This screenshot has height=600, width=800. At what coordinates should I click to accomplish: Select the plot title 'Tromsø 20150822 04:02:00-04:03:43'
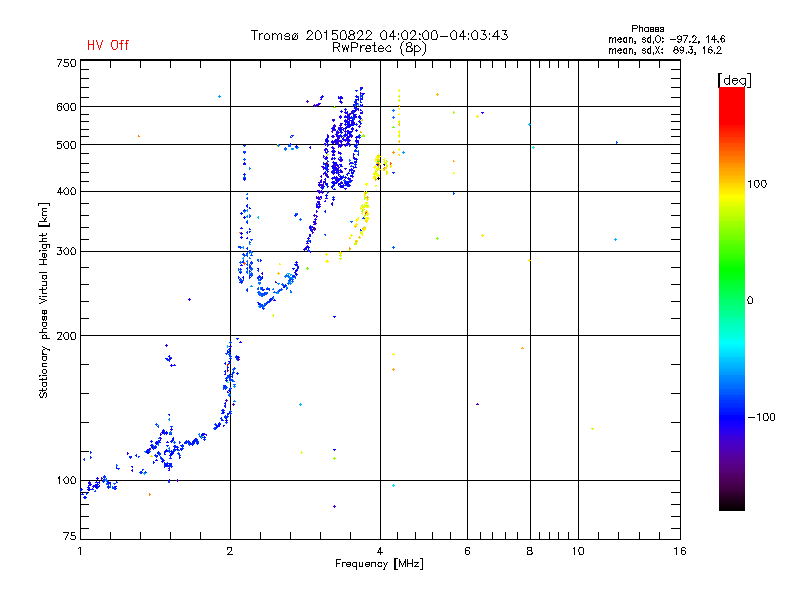coord(379,35)
